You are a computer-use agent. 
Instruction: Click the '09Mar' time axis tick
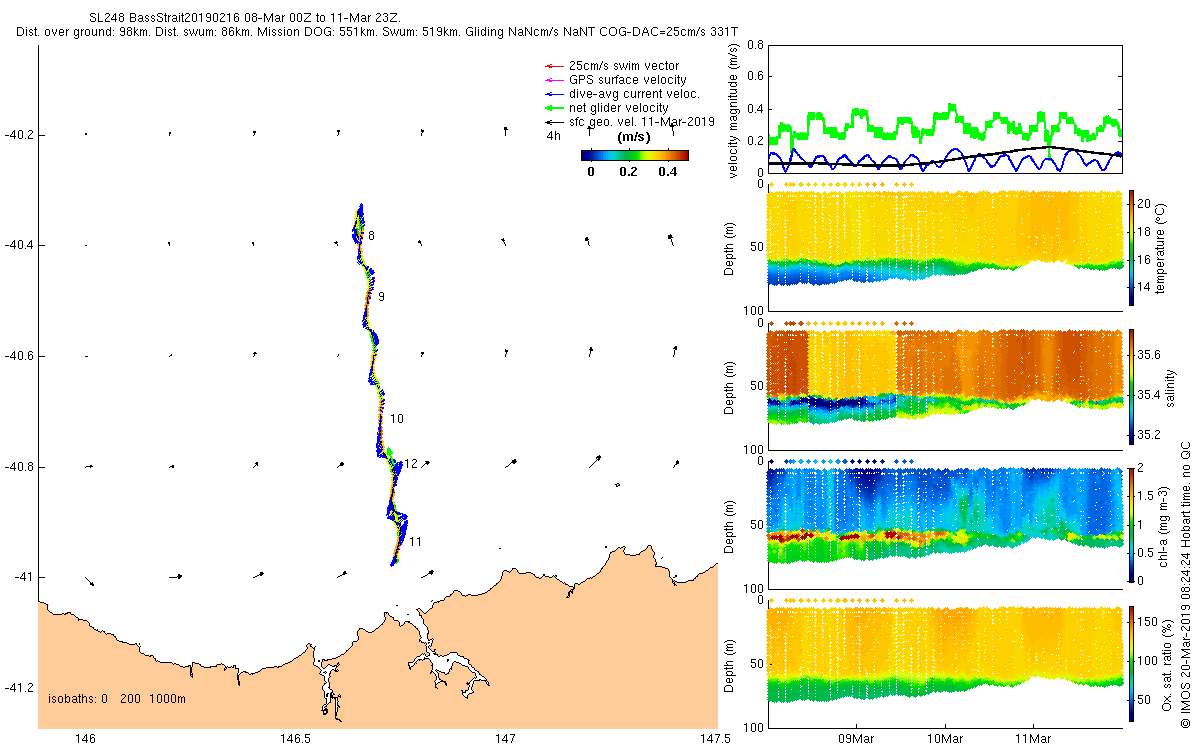(x=857, y=738)
